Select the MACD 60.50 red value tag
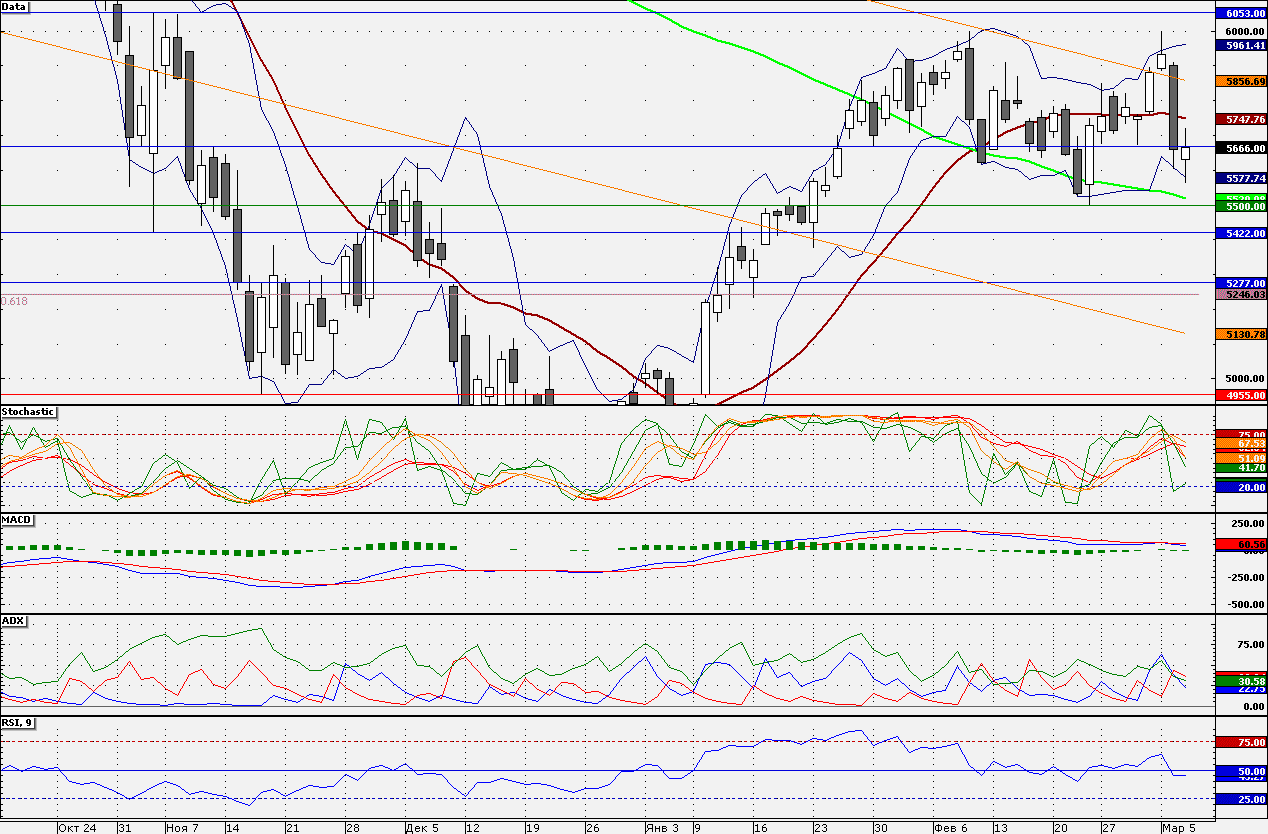1268x834 pixels. point(1241,544)
